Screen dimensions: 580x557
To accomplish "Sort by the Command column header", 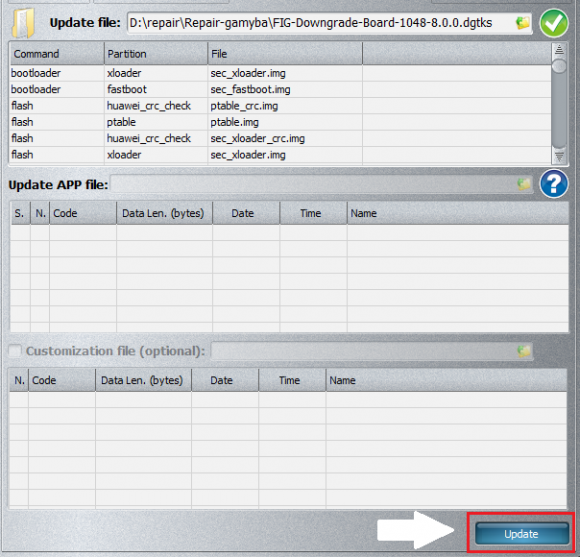I will click(x=57, y=54).
